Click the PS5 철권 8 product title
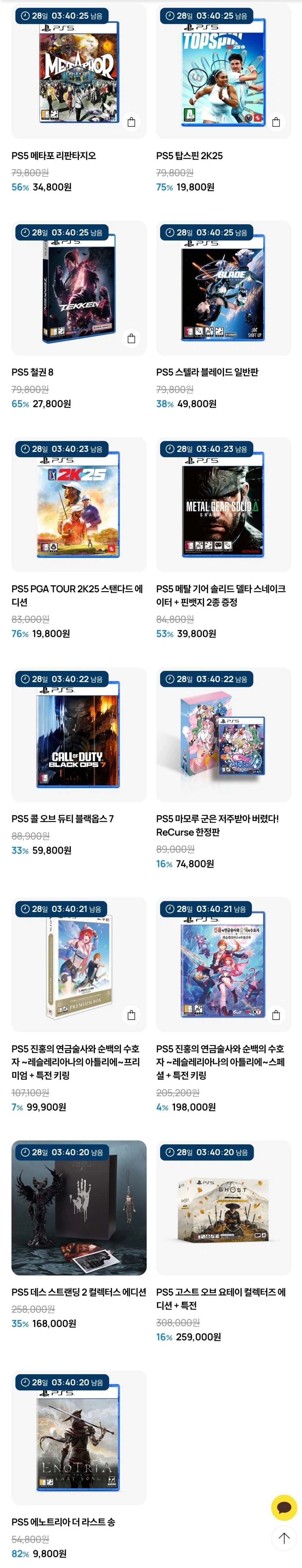This screenshot has height=1568, width=302. (32, 372)
